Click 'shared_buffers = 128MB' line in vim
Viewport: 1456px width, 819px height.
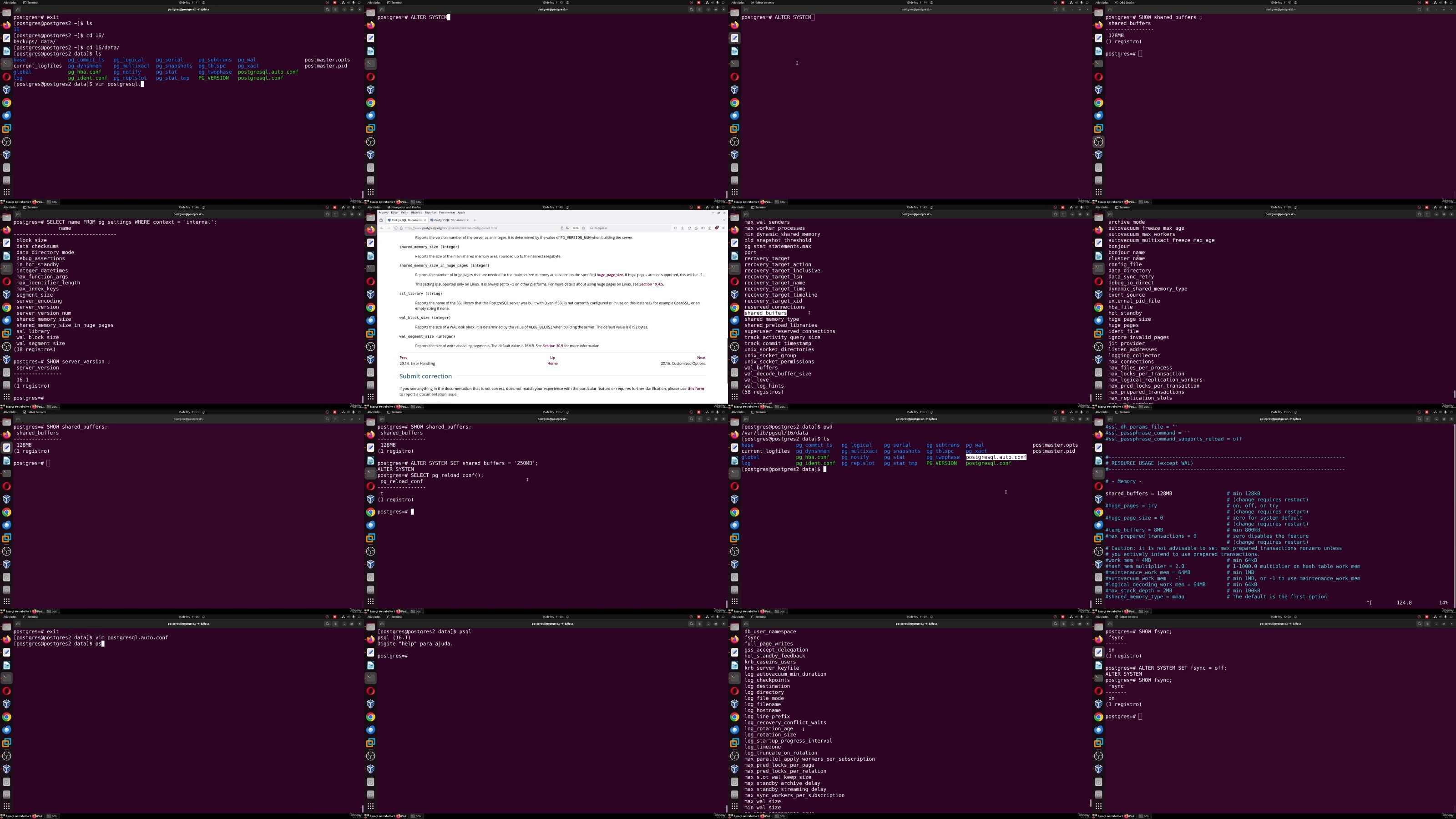click(1139, 493)
